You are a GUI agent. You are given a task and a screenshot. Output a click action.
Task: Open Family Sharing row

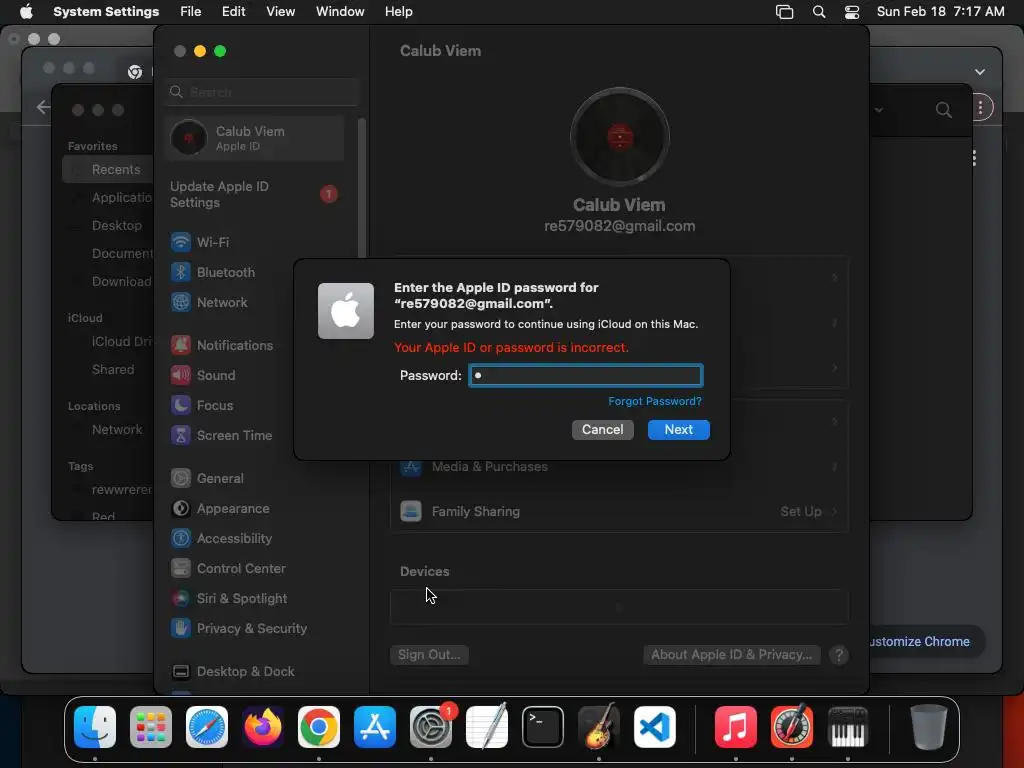tap(619, 511)
